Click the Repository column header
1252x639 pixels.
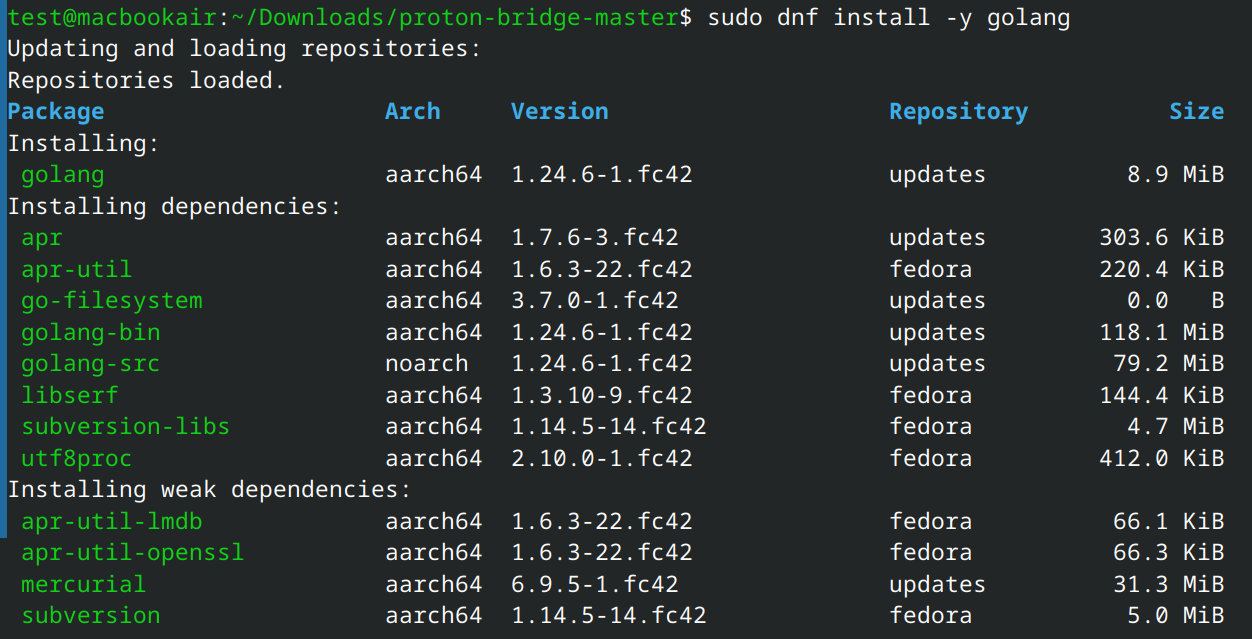[x=958, y=112]
